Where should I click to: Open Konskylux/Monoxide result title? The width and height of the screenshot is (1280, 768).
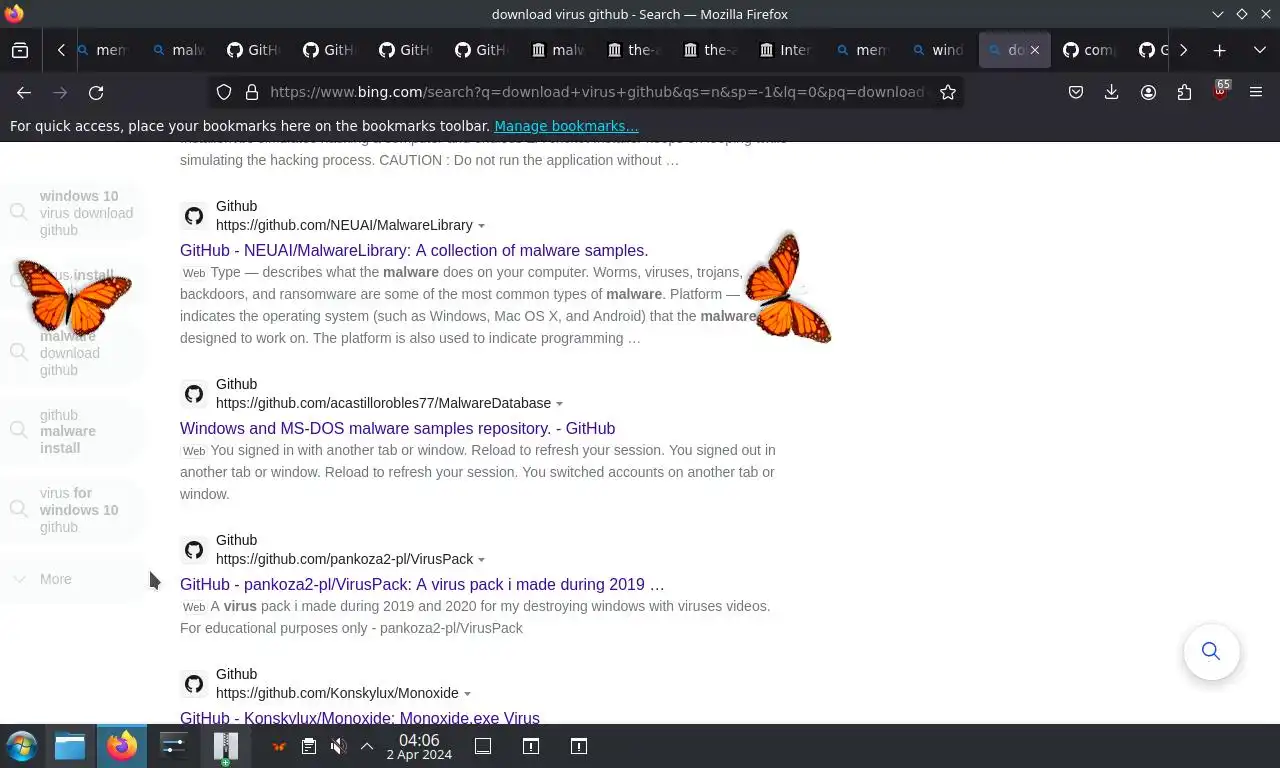(360, 717)
